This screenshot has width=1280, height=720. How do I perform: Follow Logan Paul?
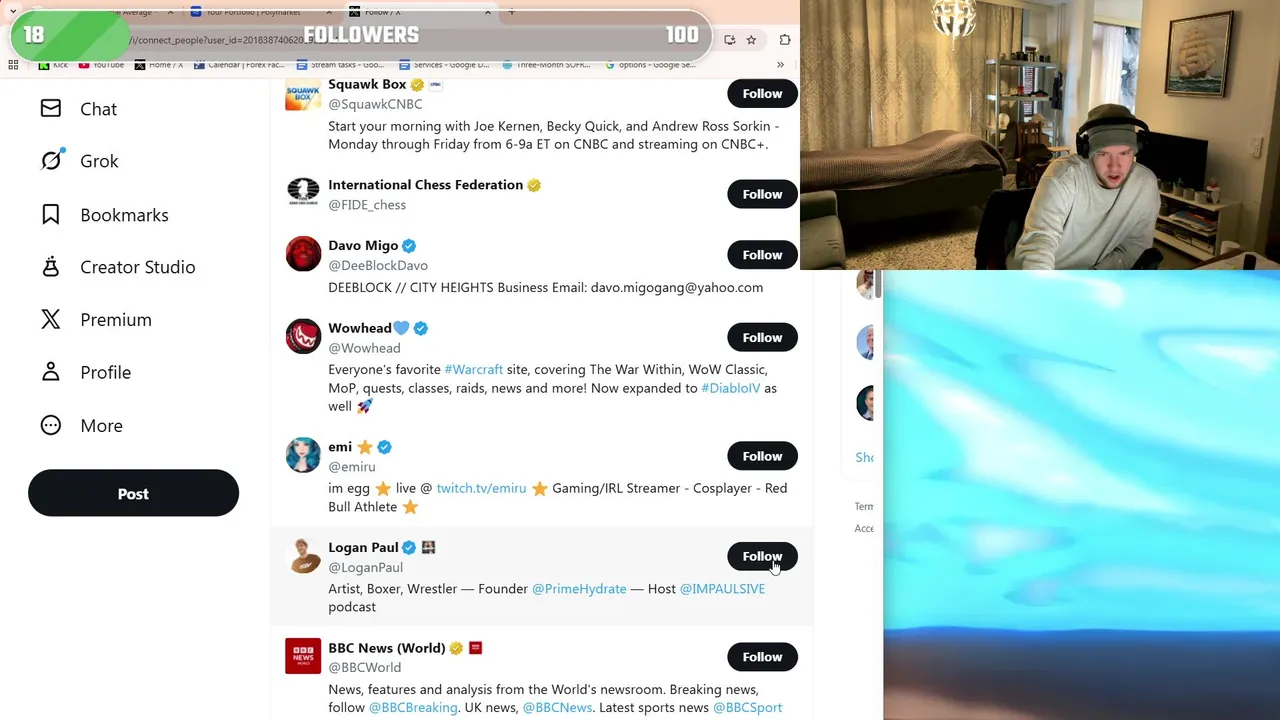coord(762,556)
